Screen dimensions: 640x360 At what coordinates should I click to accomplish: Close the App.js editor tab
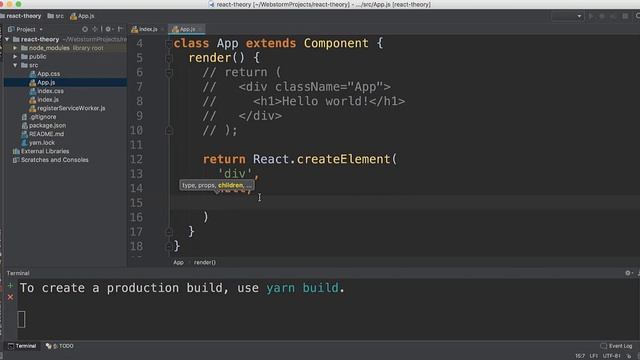[x=200, y=29]
